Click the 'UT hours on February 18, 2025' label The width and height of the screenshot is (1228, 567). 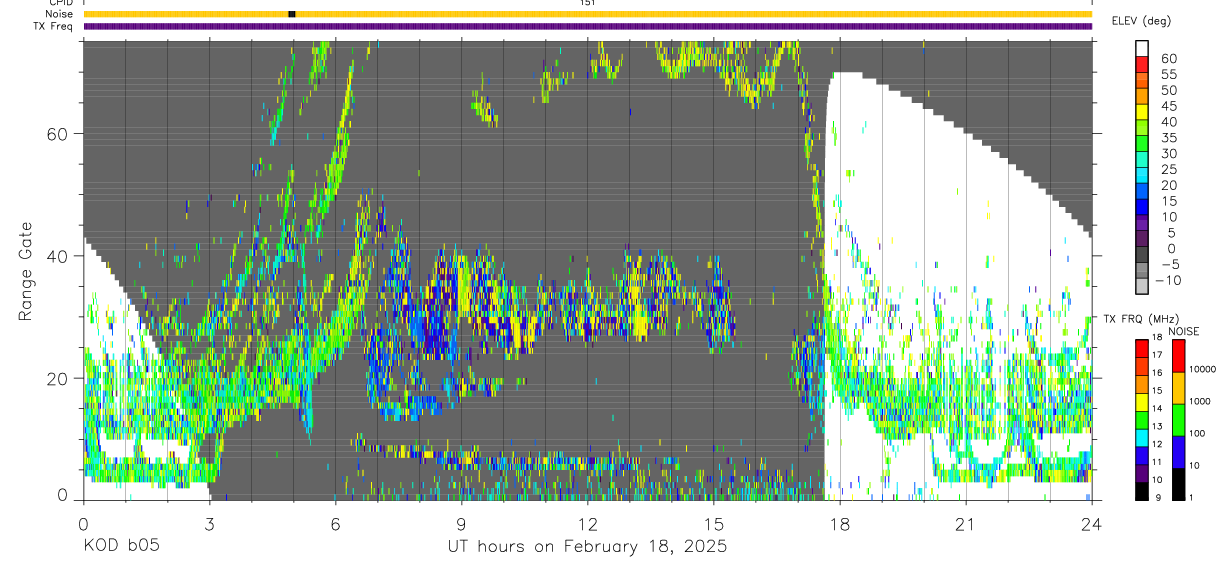587,547
